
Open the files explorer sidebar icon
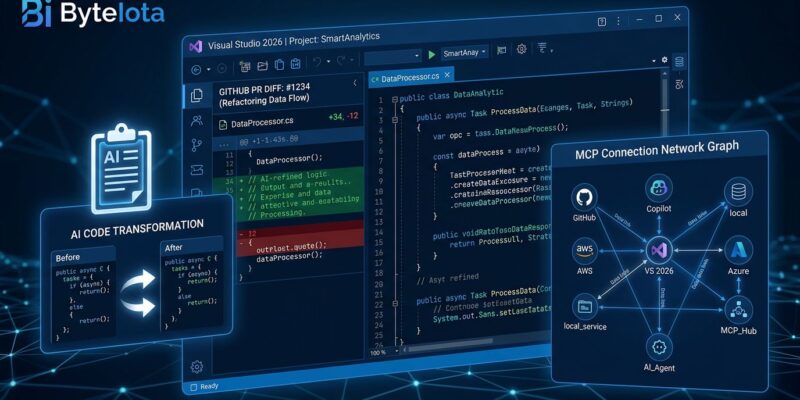[x=196, y=95]
